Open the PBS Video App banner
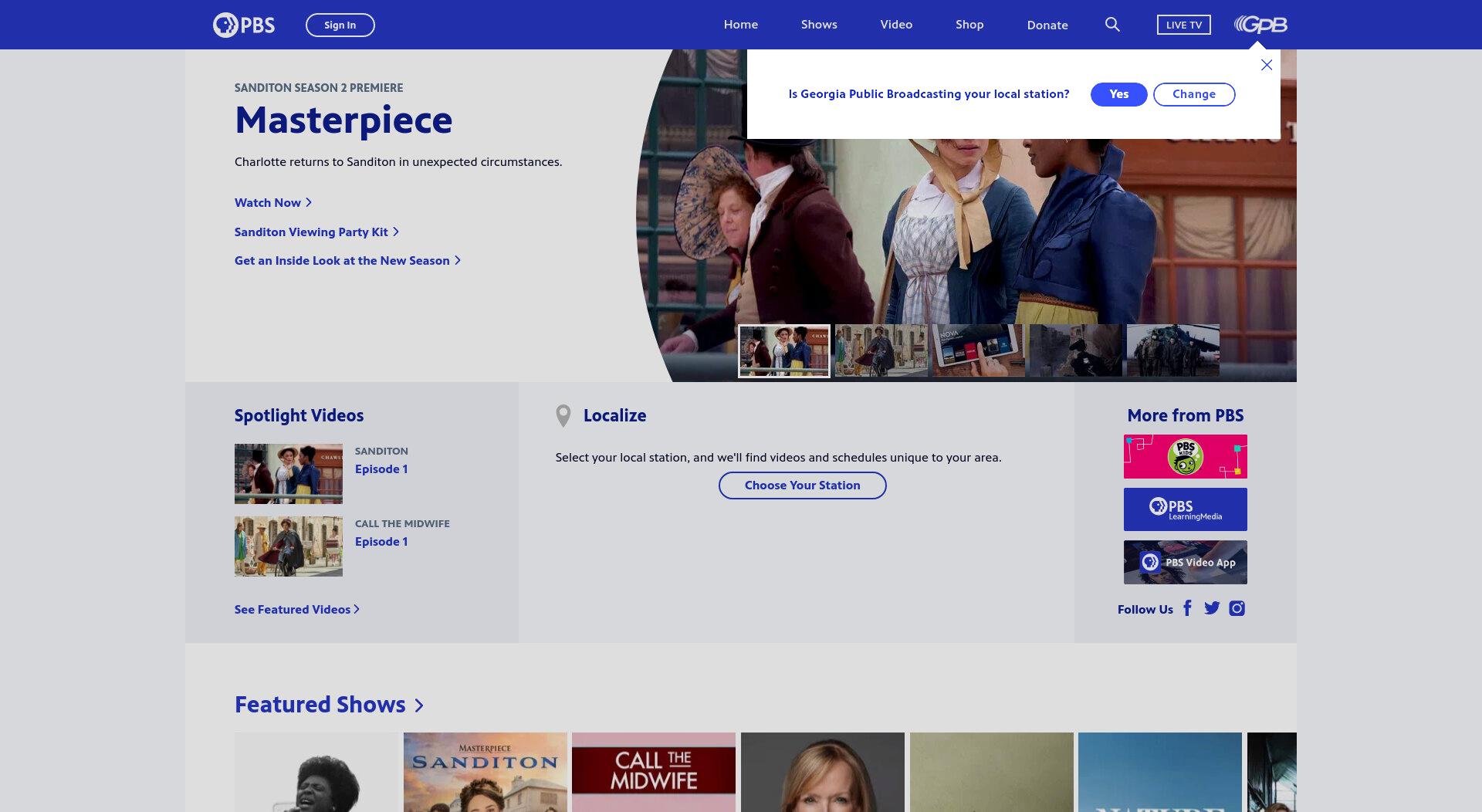1482x812 pixels. (x=1186, y=562)
